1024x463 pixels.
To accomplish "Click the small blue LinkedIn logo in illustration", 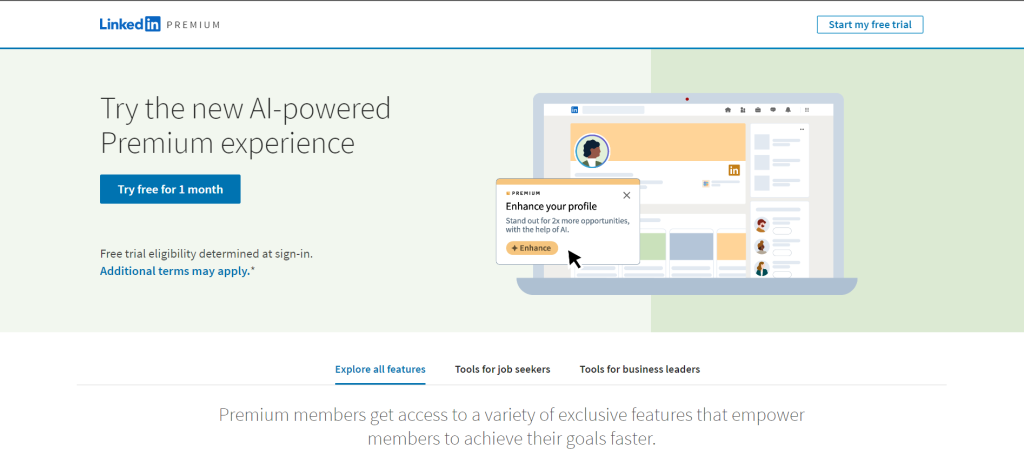I will (575, 109).
